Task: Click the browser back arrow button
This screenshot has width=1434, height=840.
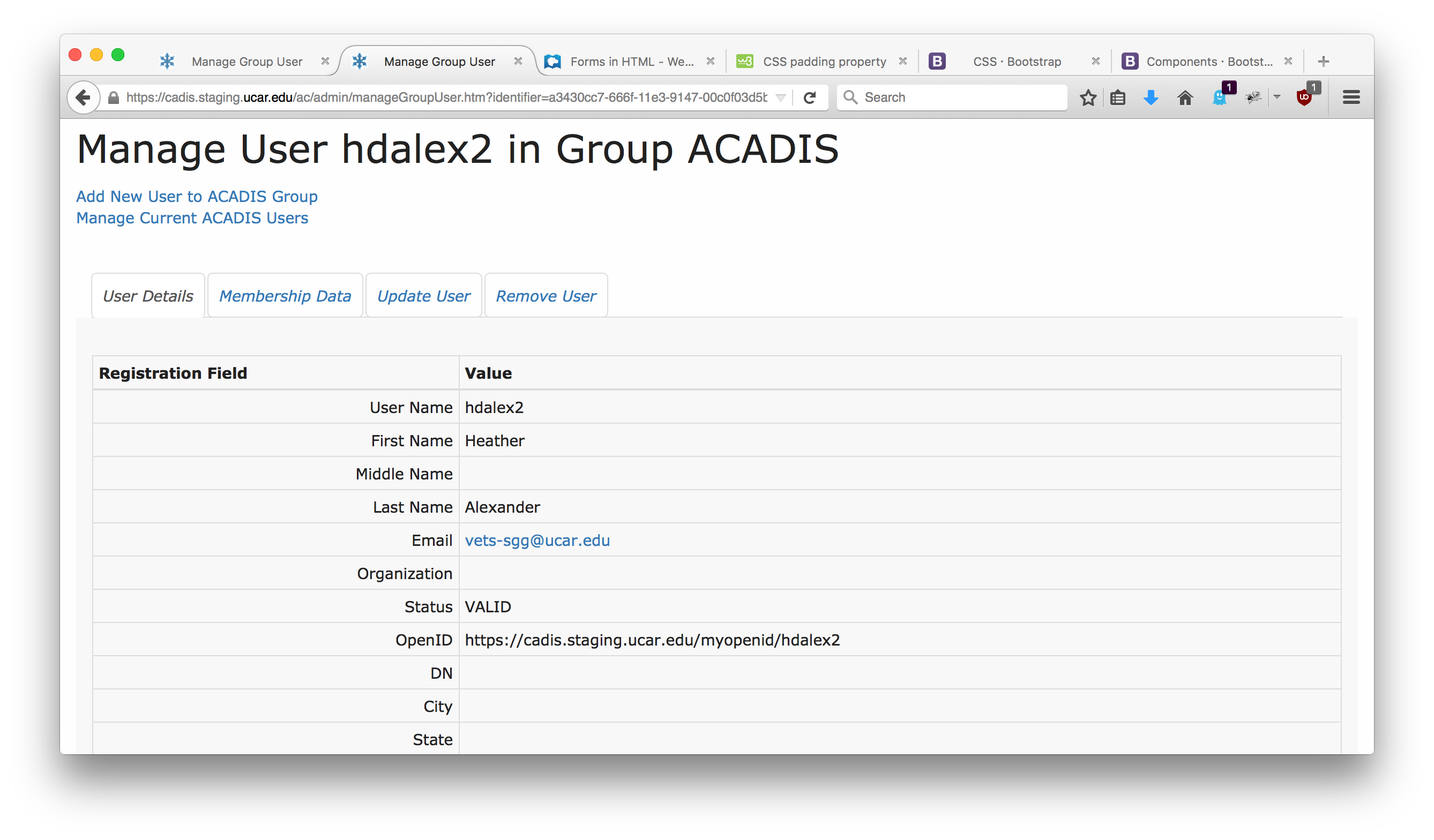Action: [x=83, y=97]
